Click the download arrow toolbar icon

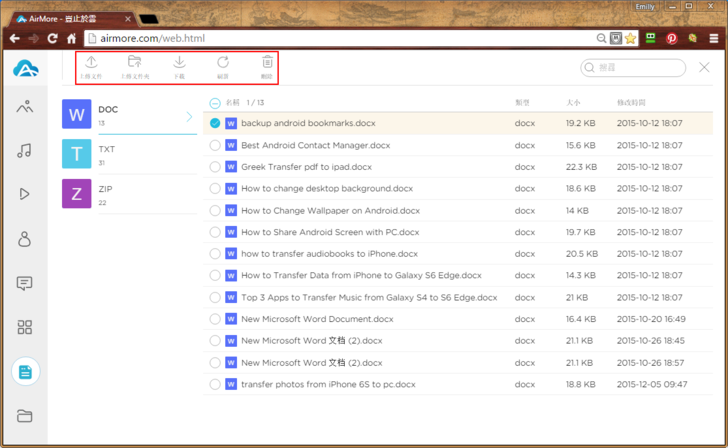click(x=180, y=65)
